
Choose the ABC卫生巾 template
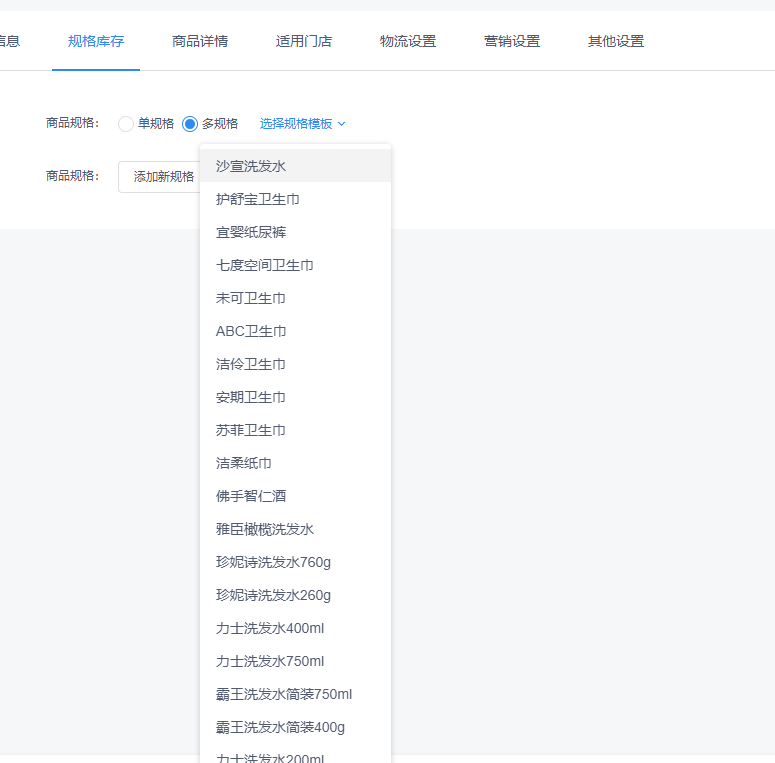296,331
